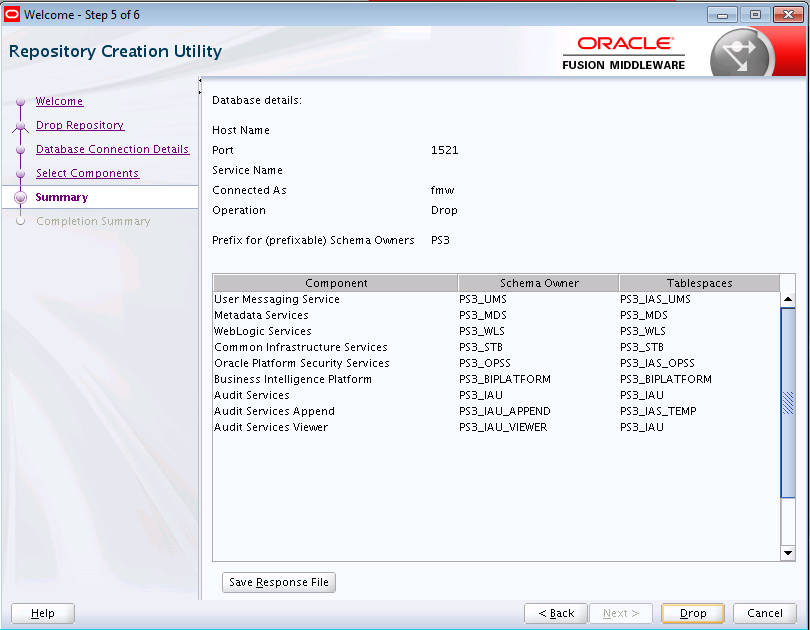The height and width of the screenshot is (630, 810).
Task: Click the Operation value Drop
Action: pyautogui.click(x=444, y=211)
